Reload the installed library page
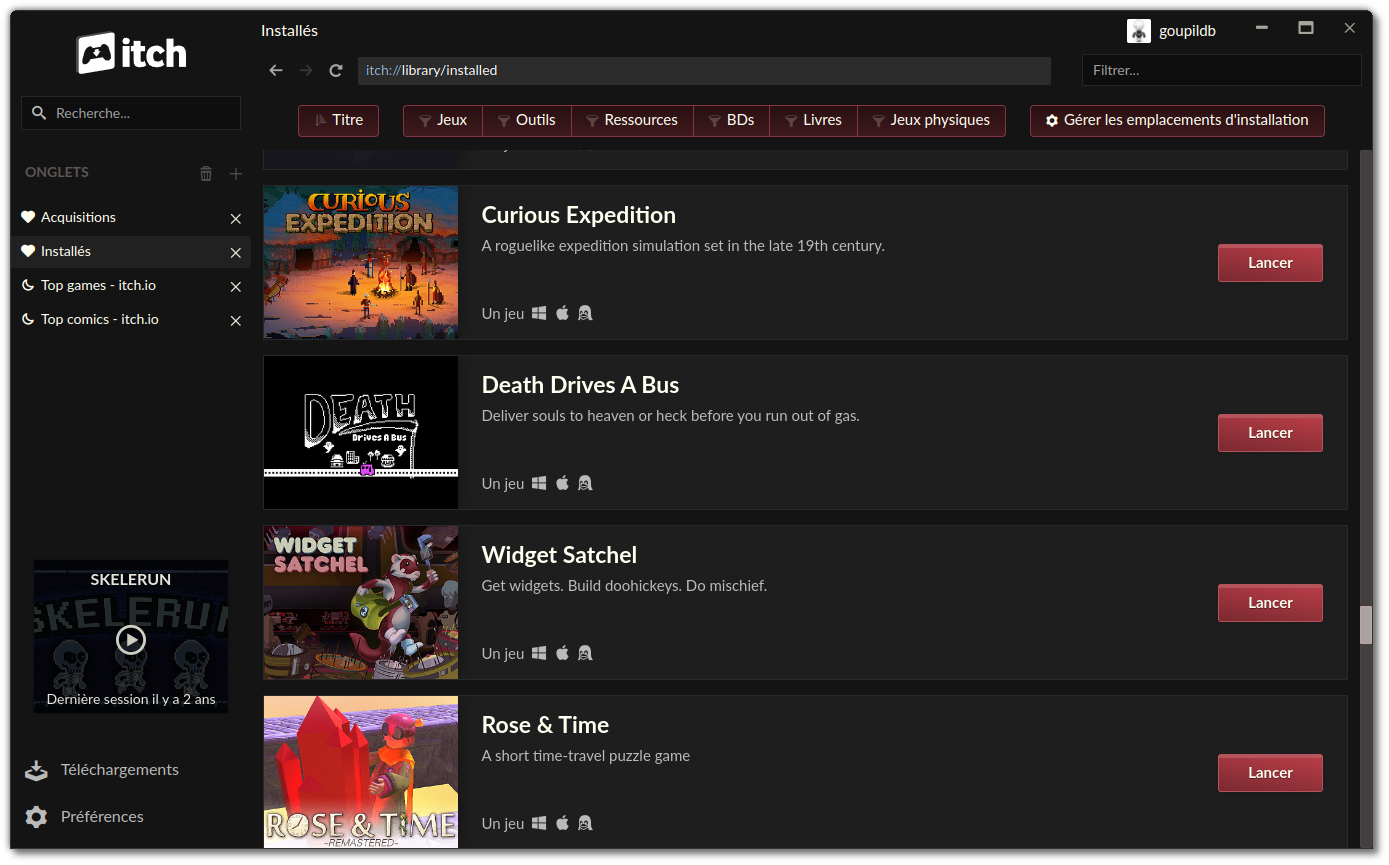The width and height of the screenshot is (1389, 865). click(x=335, y=70)
